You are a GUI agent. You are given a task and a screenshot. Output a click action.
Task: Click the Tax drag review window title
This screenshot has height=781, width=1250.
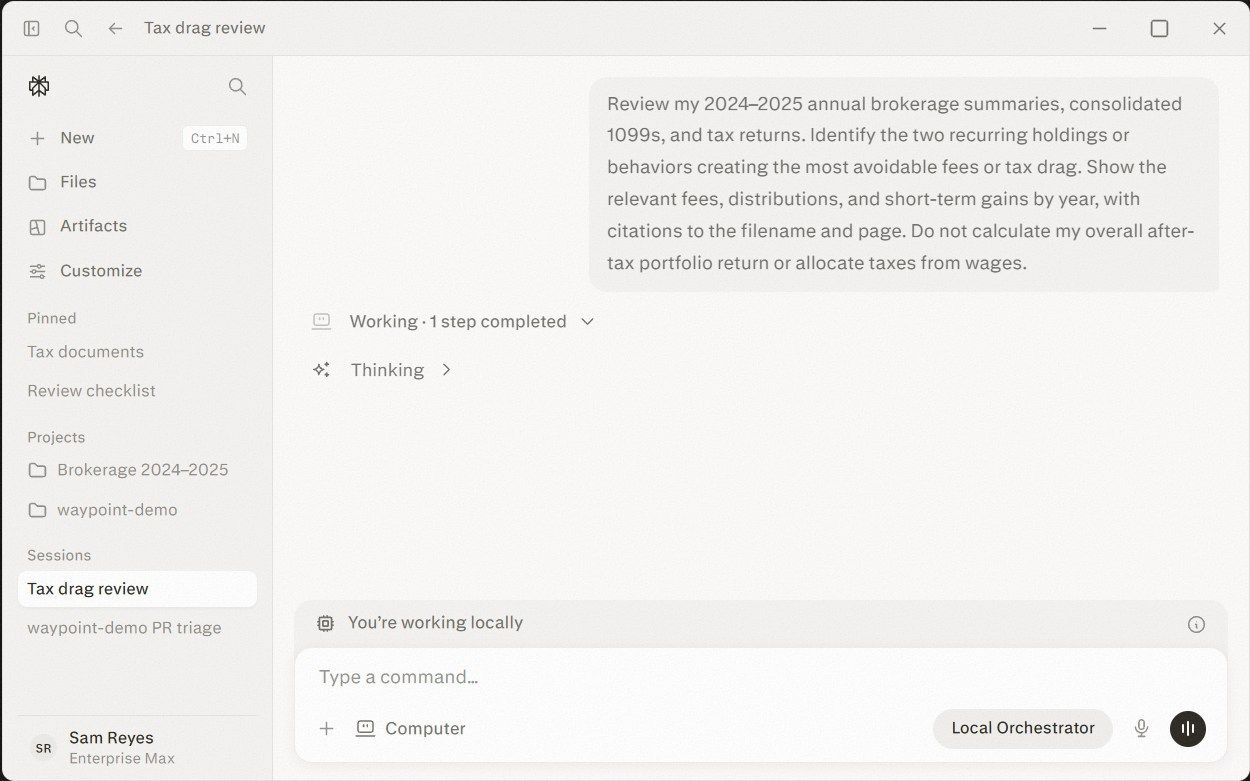click(205, 28)
